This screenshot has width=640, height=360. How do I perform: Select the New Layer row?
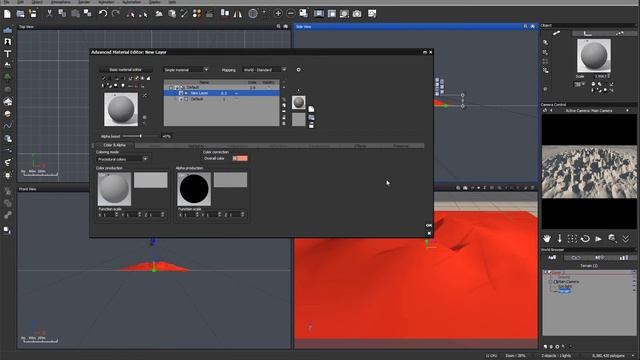point(222,93)
